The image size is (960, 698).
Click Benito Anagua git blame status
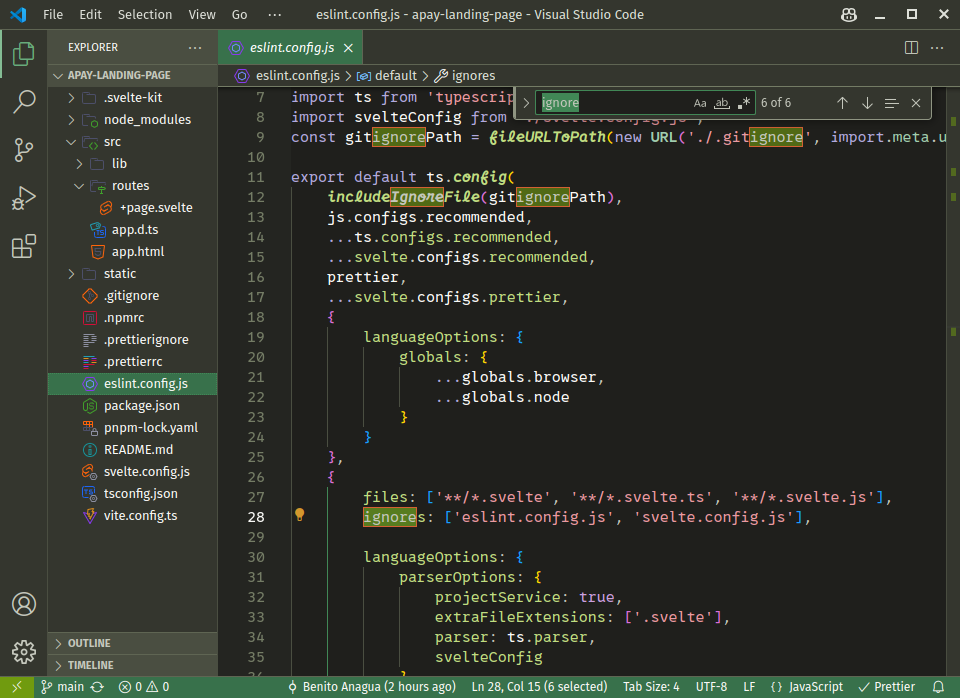pyautogui.click(x=372, y=687)
